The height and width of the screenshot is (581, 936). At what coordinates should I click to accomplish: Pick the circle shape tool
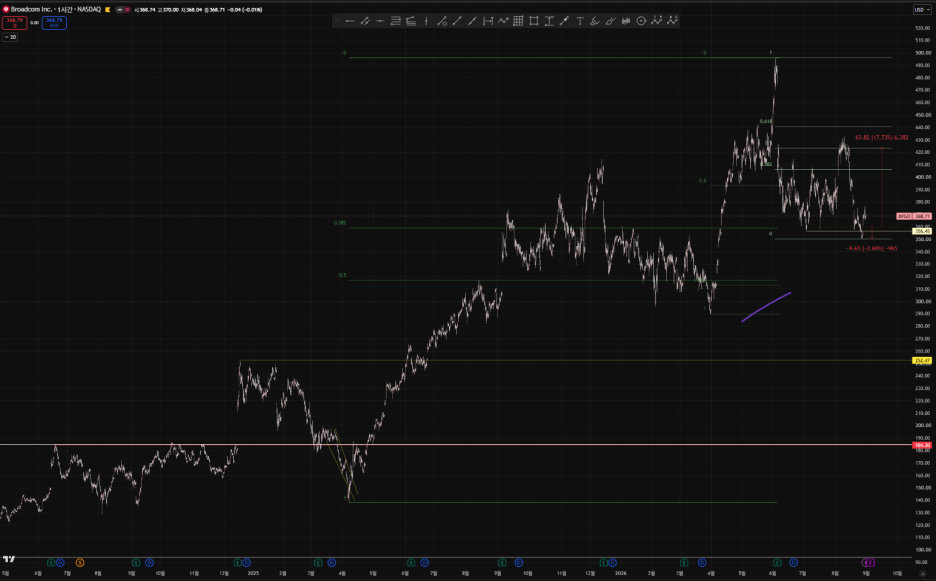(641, 21)
